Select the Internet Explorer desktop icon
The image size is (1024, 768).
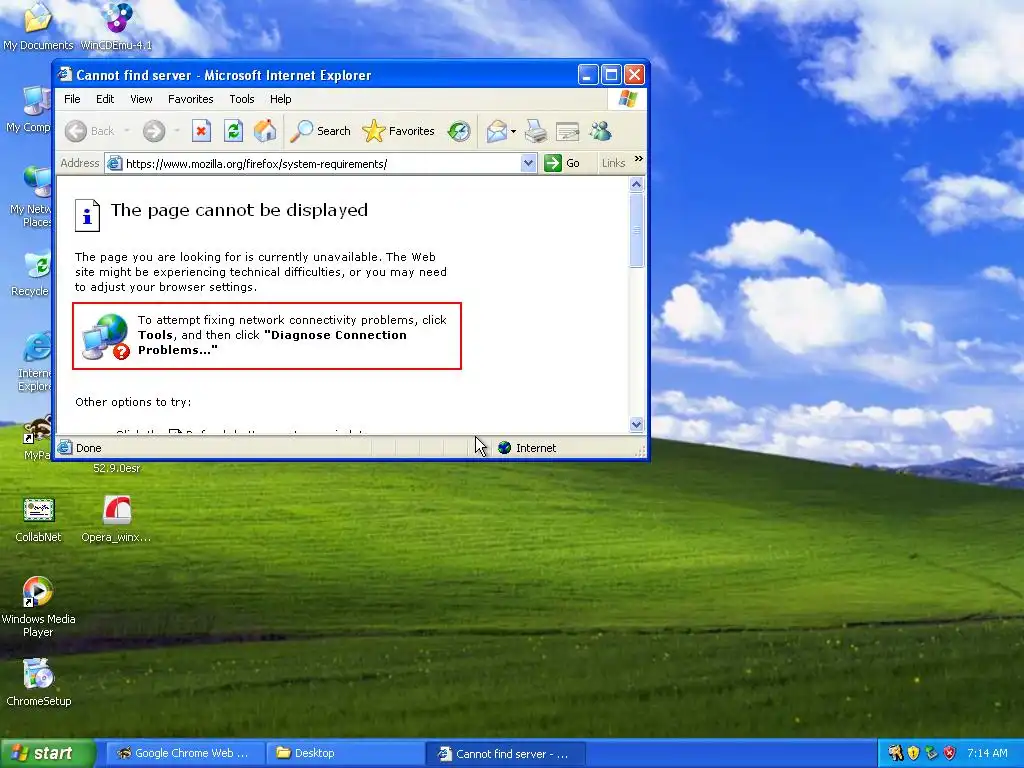(35, 362)
